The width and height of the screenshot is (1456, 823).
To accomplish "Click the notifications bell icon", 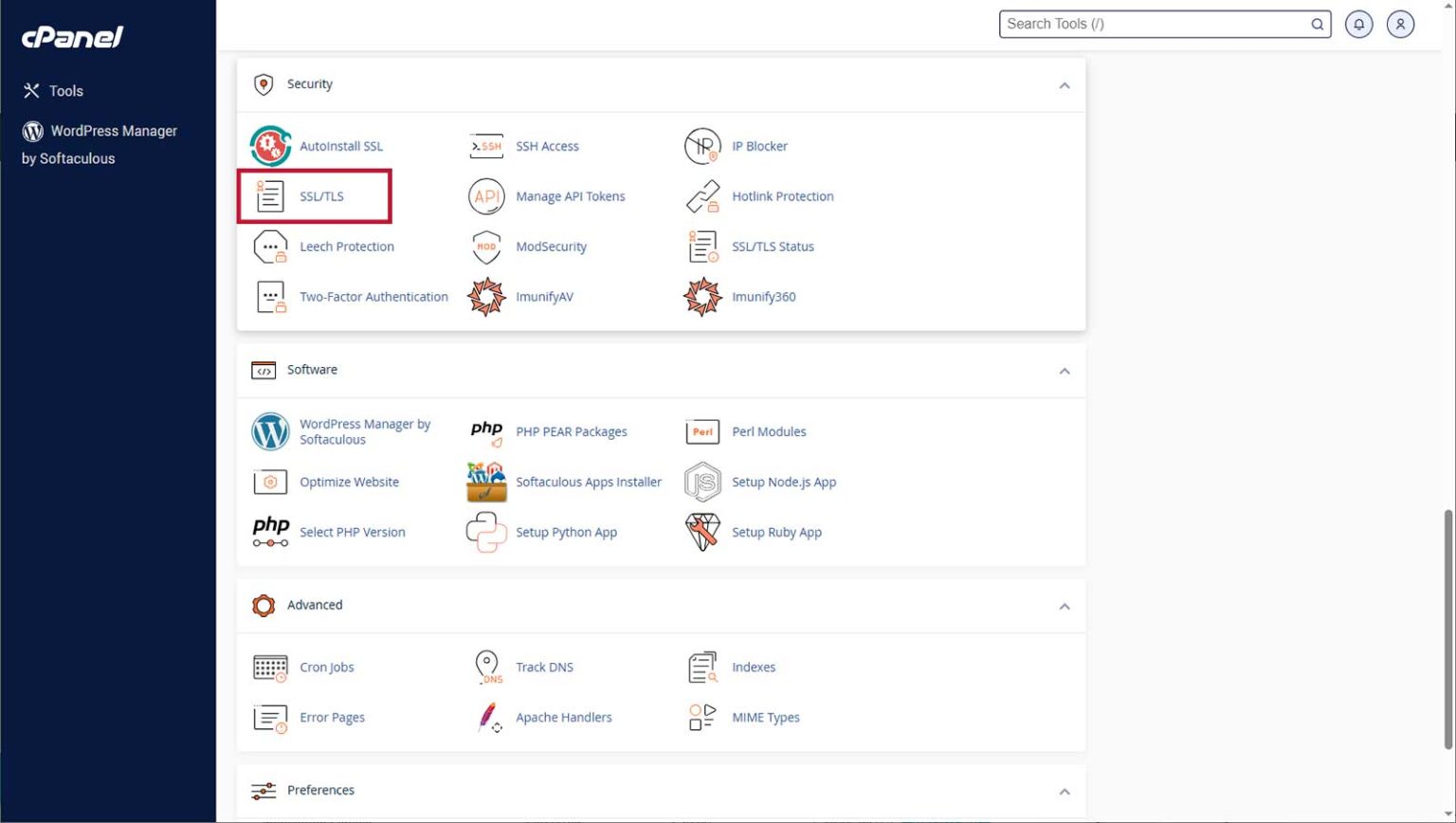I will pos(1358,24).
